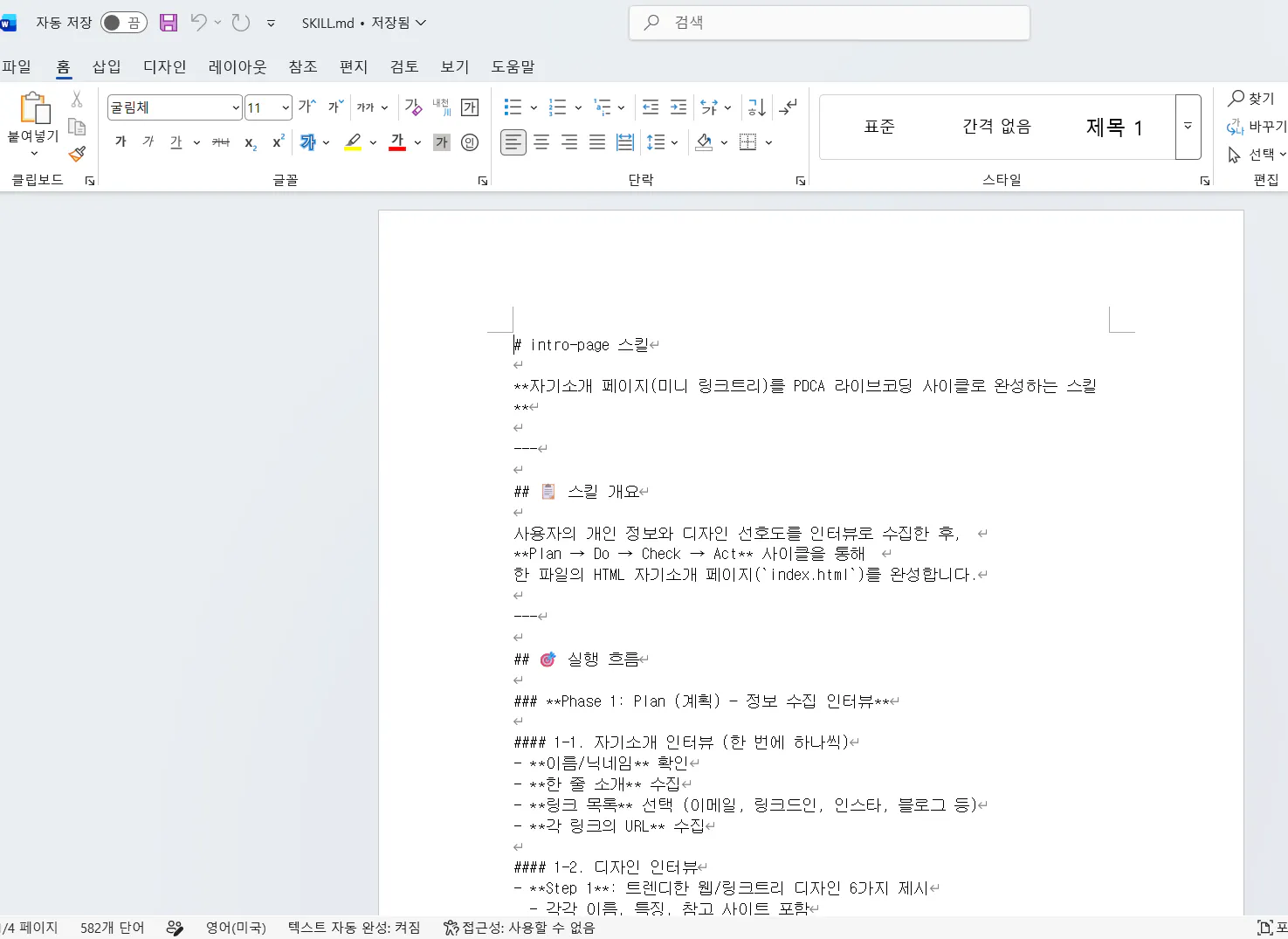The width and height of the screenshot is (1288, 939).
Task: Click the Cut scissors icon
Action: coord(77,100)
